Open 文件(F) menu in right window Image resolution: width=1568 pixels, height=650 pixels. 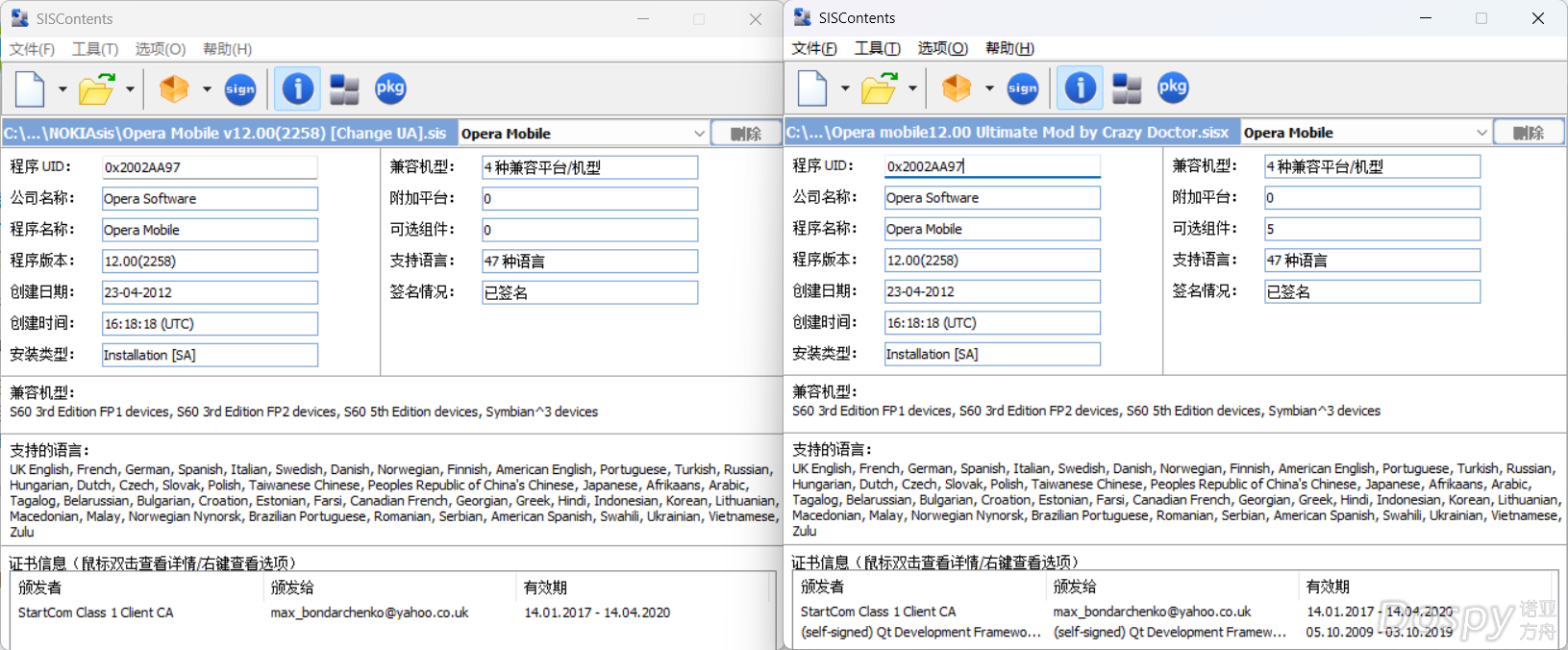pyautogui.click(x=814, y=48)
